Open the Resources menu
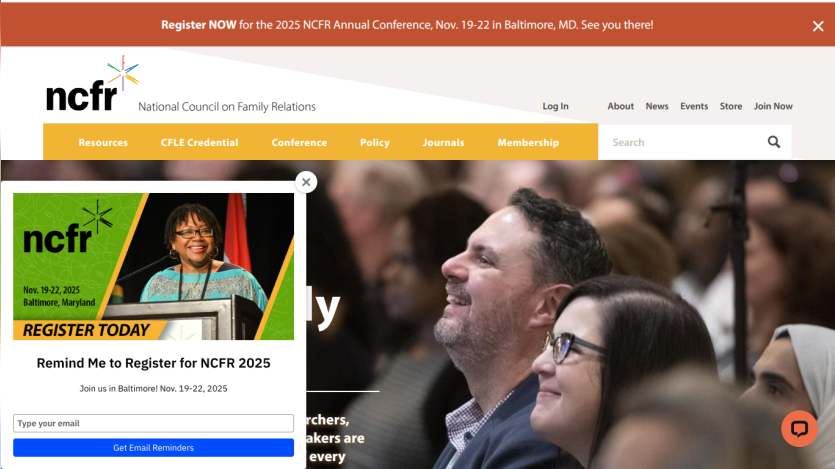 [103, 143]
